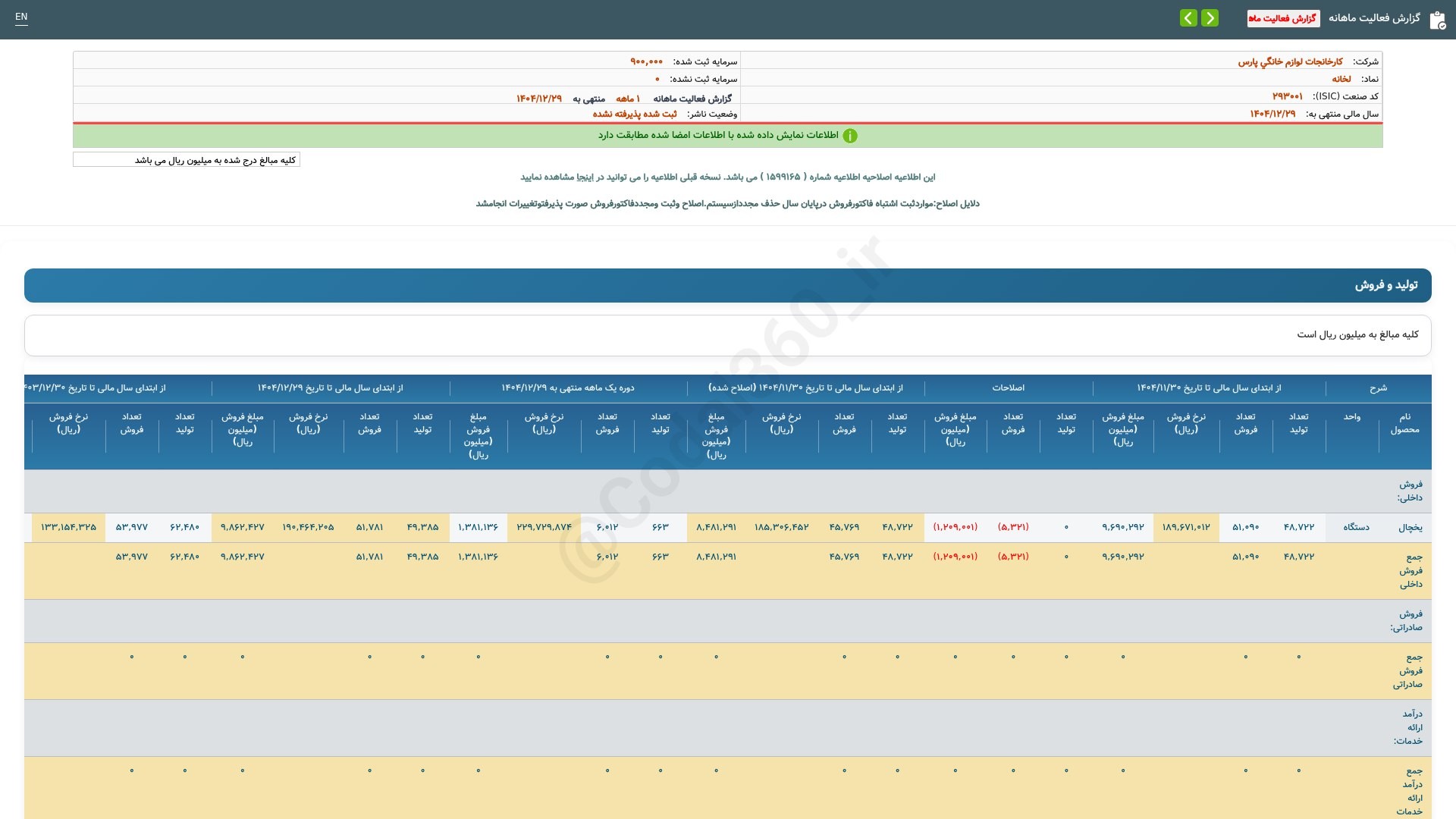
Task: Click the '۱ ماهه' report period value
Action: [x=628, y=99]
